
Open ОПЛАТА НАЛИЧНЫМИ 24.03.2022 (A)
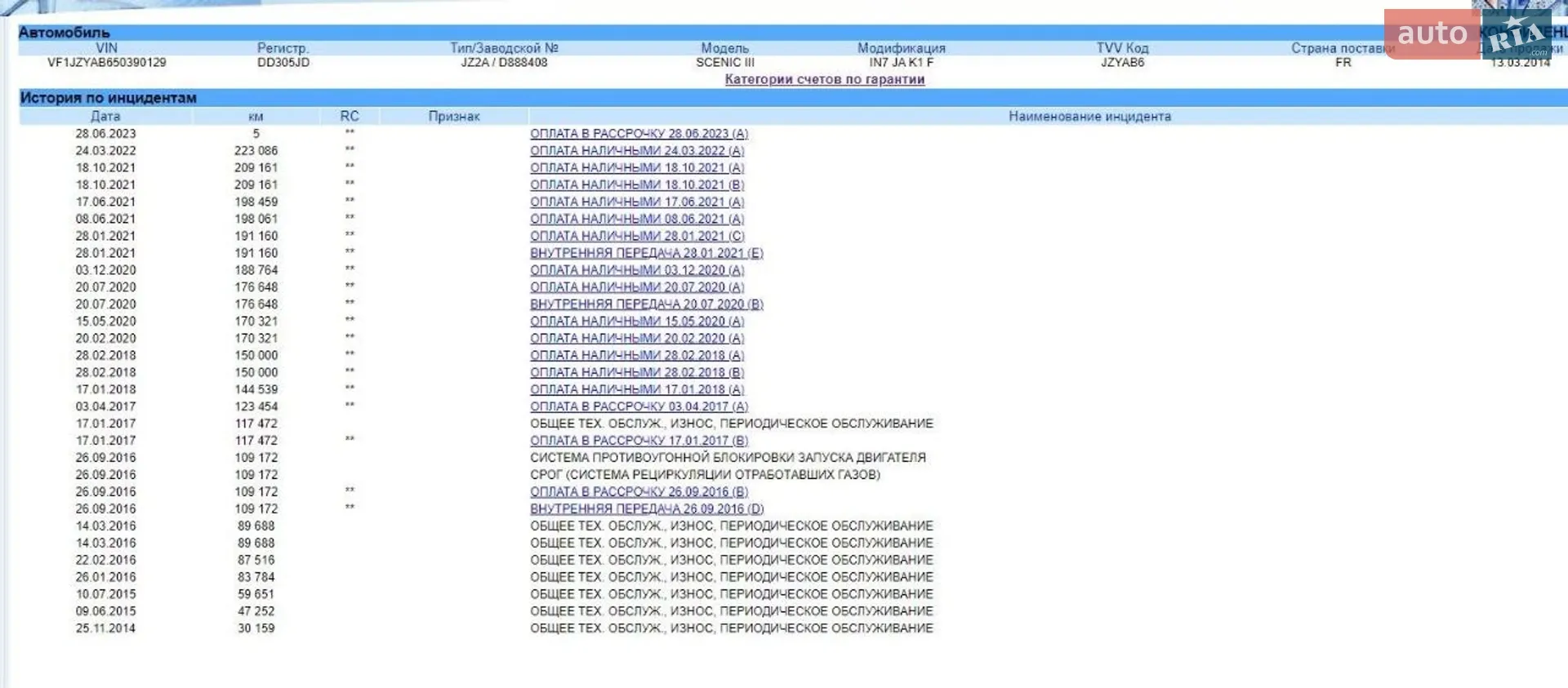point(637,151)
